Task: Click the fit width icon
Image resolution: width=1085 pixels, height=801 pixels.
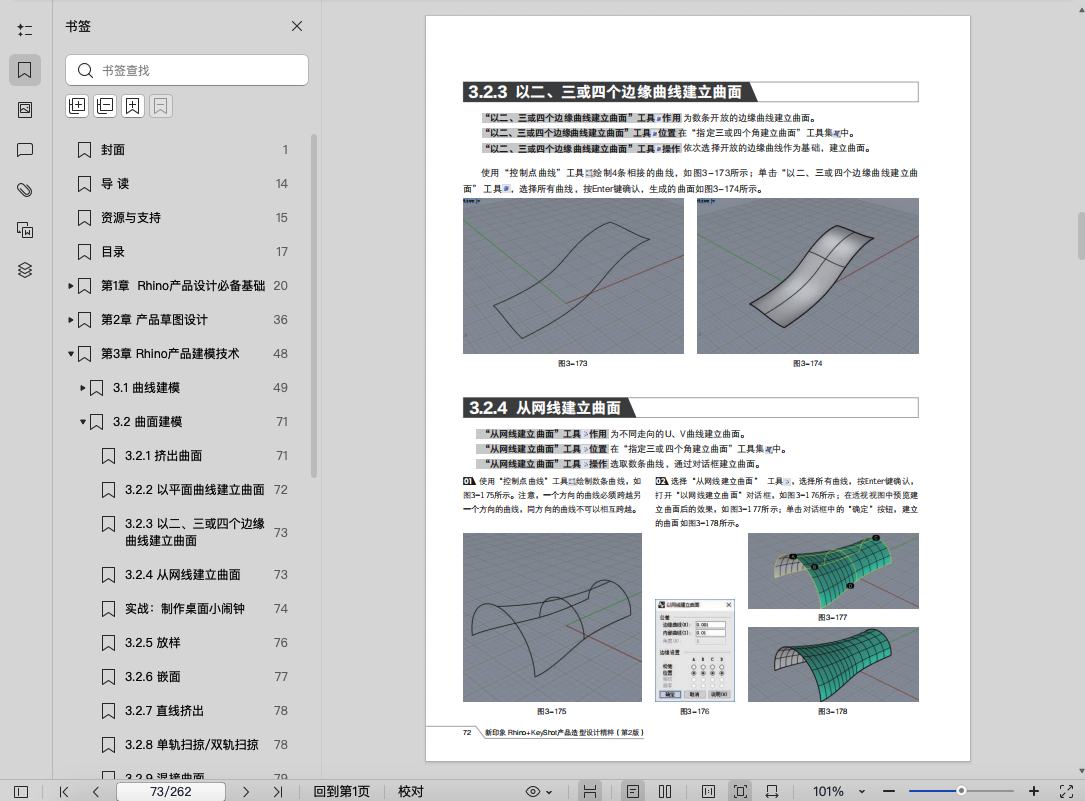Action: pyautogui.click(x=772, y=791)
